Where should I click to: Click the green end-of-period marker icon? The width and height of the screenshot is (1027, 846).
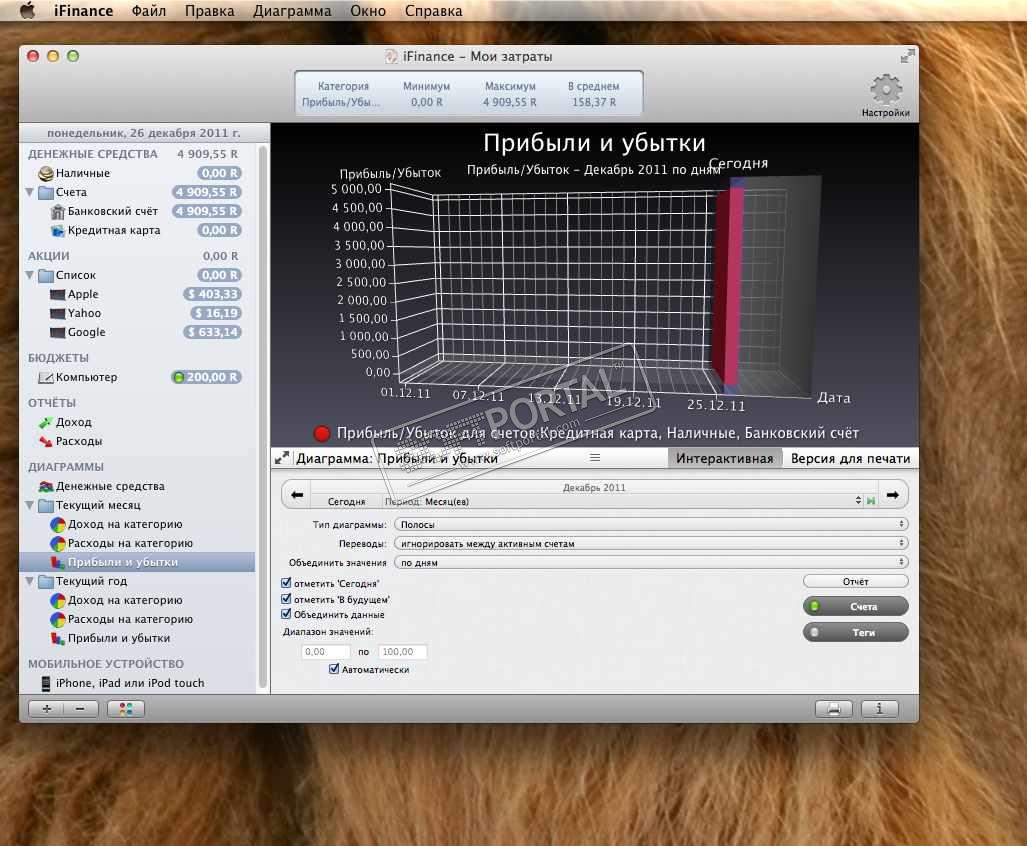[x=871, y=501]
